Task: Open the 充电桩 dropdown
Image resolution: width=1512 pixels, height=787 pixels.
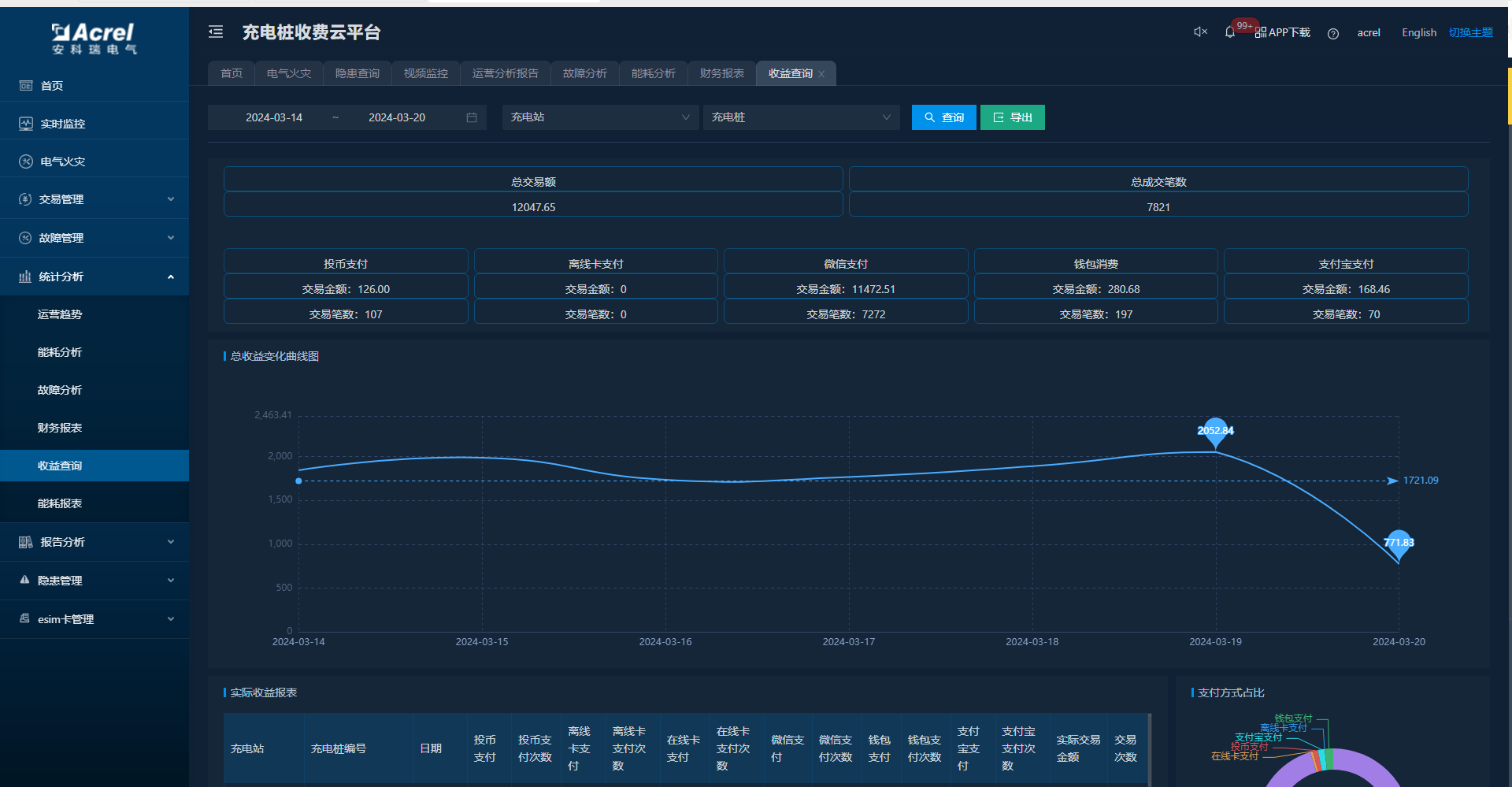Action: (801, 117)
